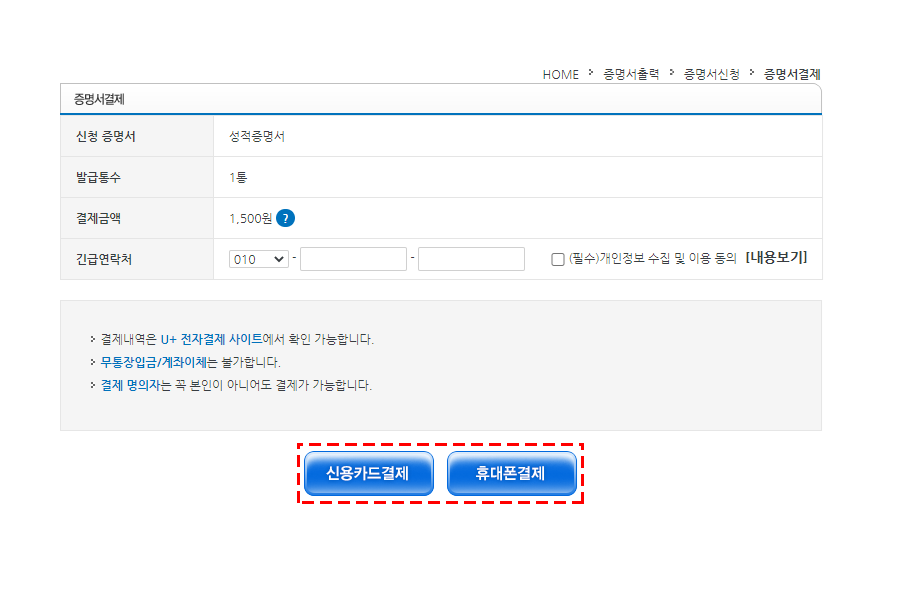Open 증명서신청 in the breadcrumb

(x=711, y=74)
